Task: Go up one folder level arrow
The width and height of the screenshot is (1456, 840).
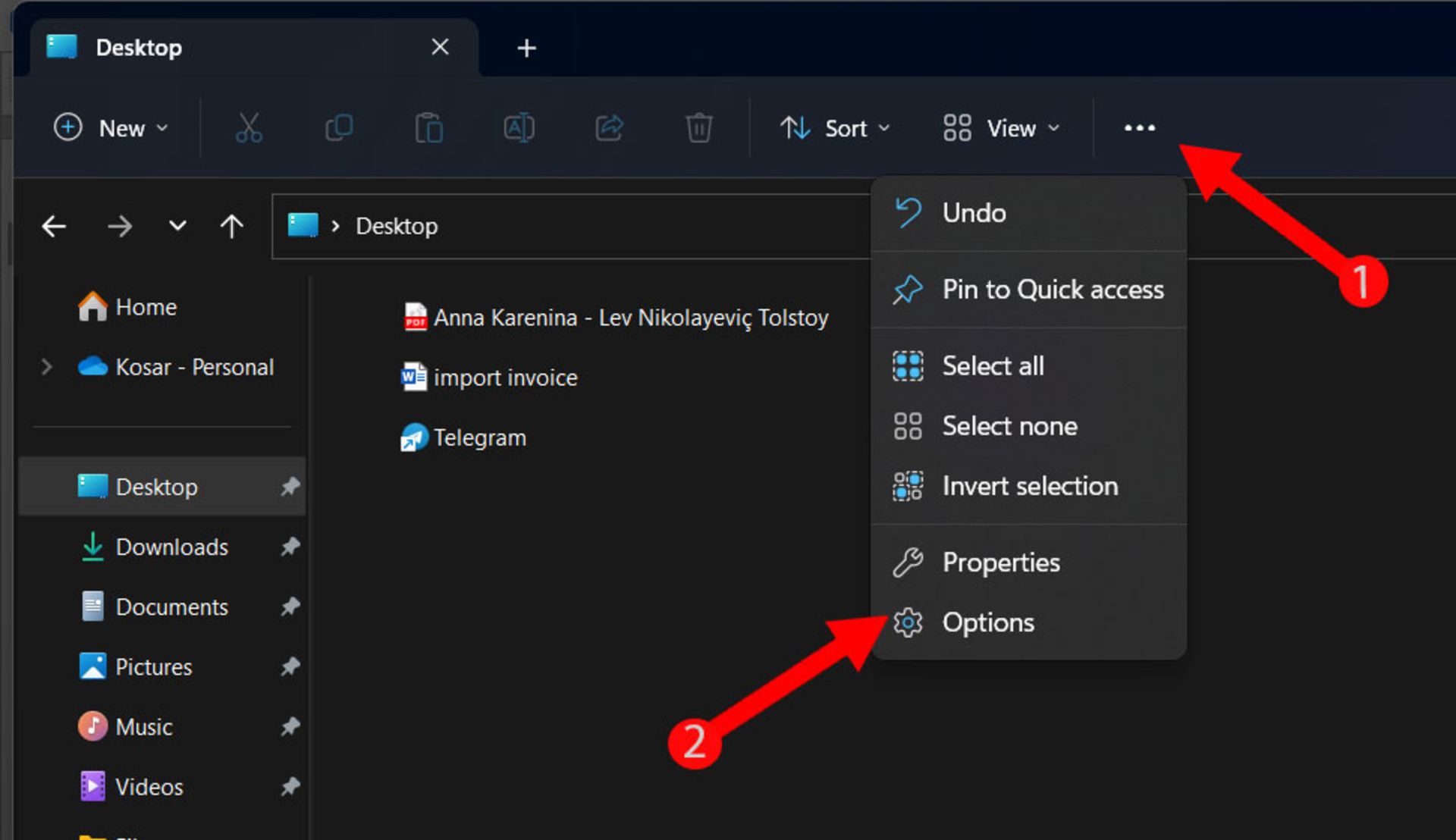Action: (x=231, y=226)
